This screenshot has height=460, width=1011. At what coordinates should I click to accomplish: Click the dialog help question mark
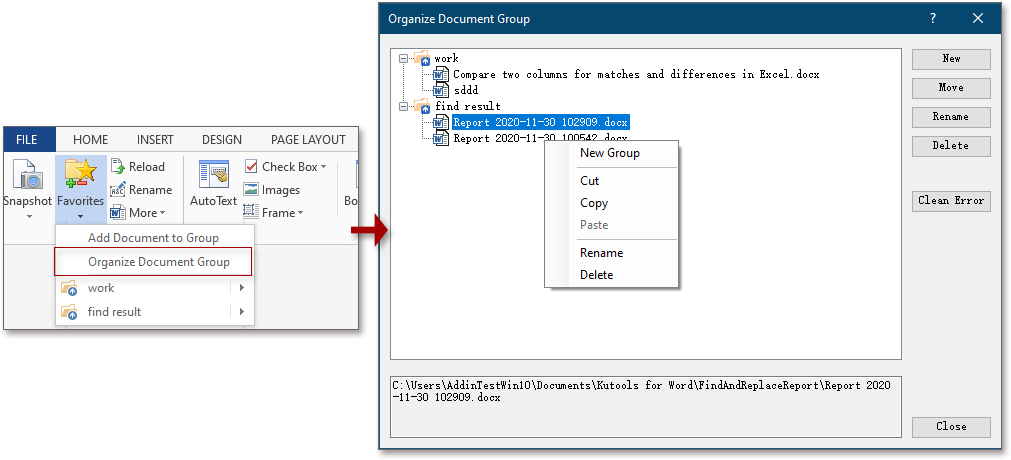[933, 19]
